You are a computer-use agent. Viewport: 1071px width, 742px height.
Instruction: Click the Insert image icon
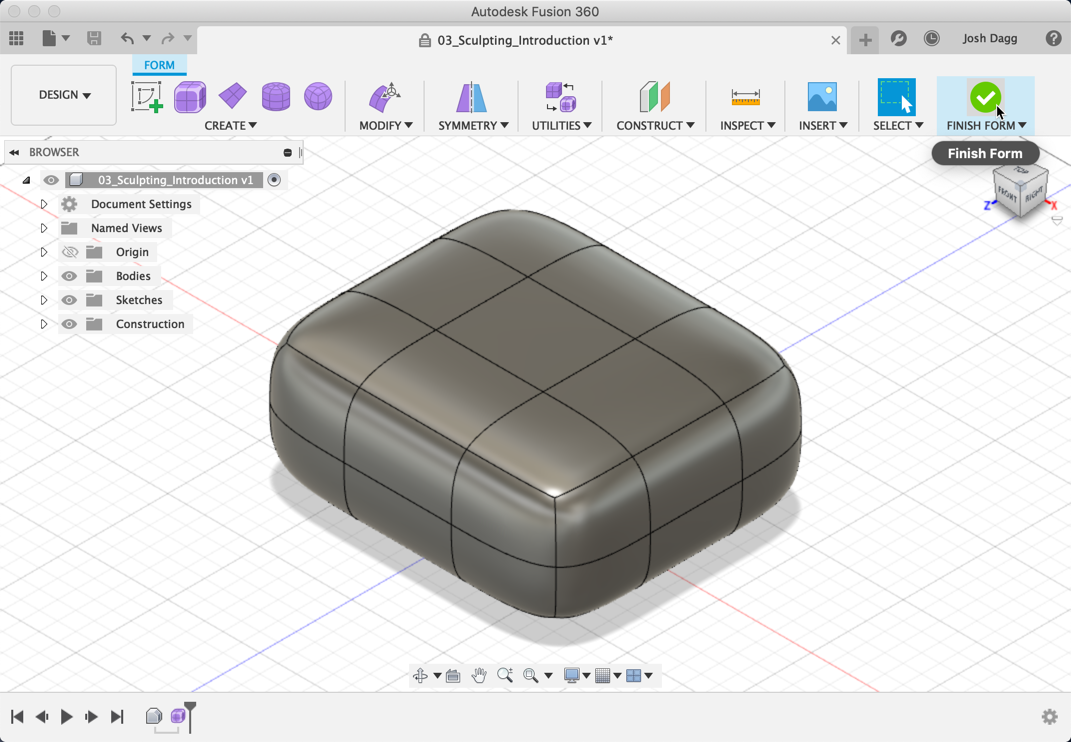point(822,97)
